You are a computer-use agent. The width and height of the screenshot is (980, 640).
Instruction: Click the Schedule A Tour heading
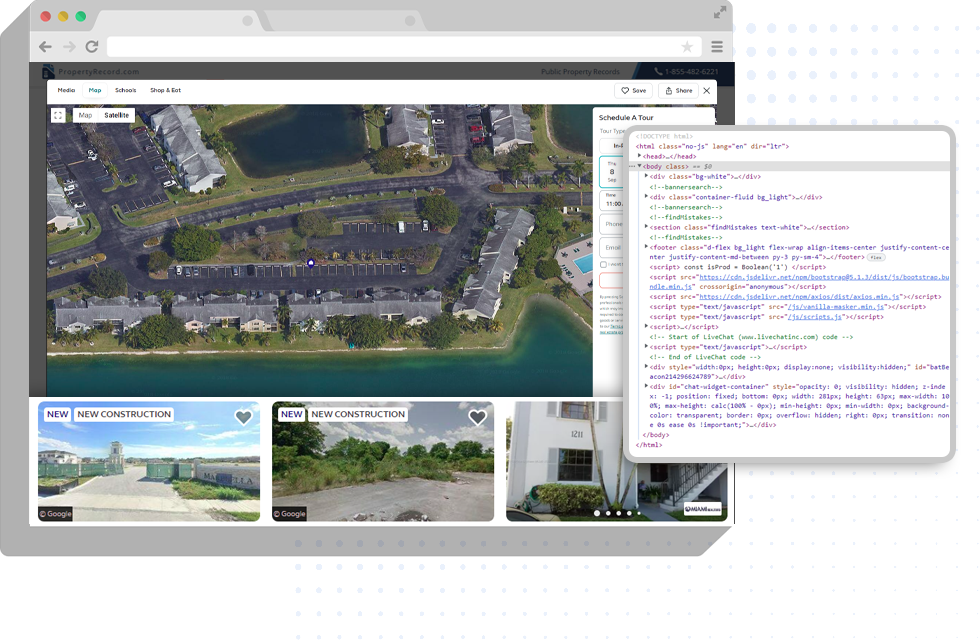pyautogui.click(x=626, y=118)
